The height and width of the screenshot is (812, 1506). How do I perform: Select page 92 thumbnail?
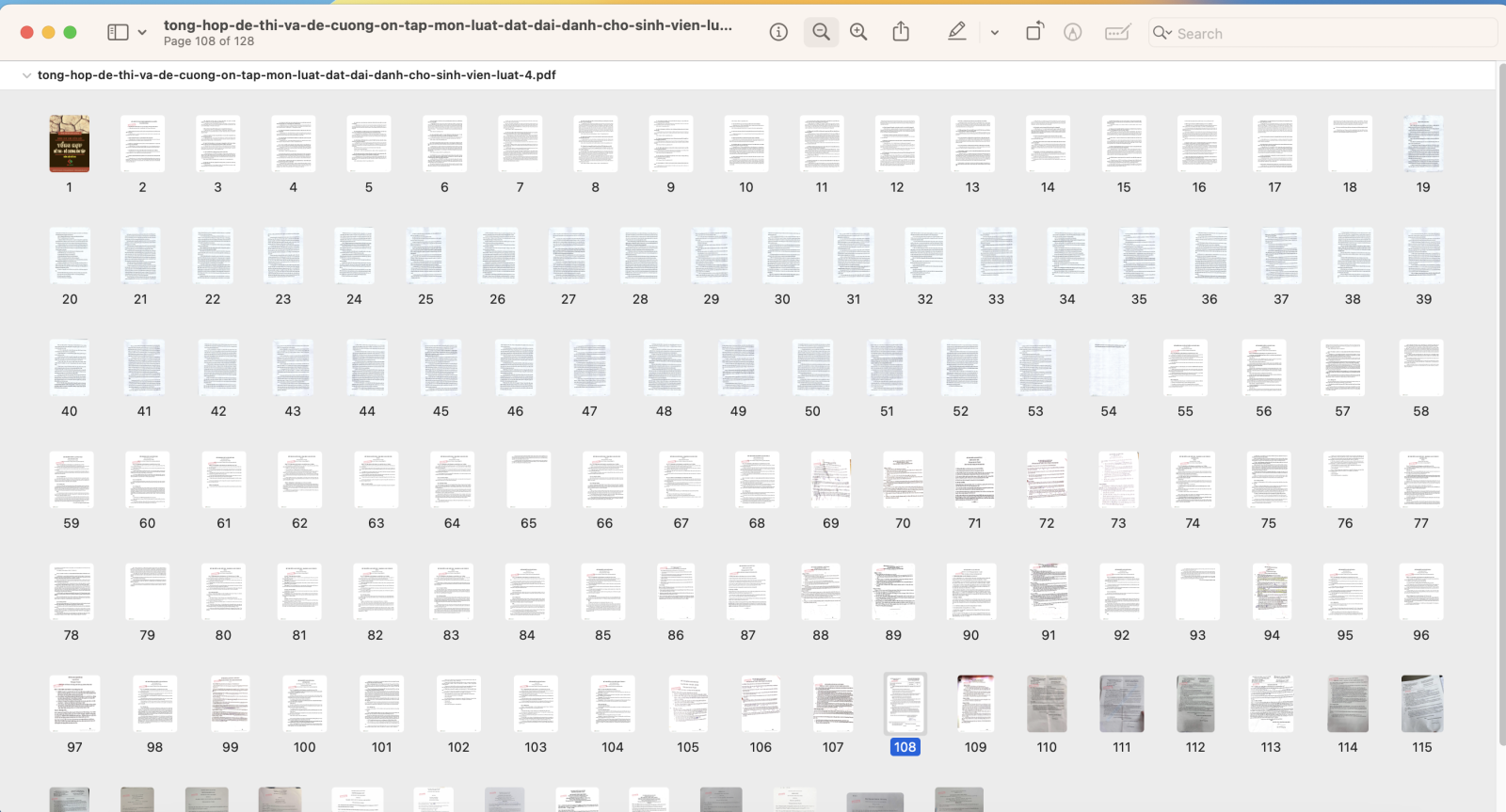pos(1122,591)
